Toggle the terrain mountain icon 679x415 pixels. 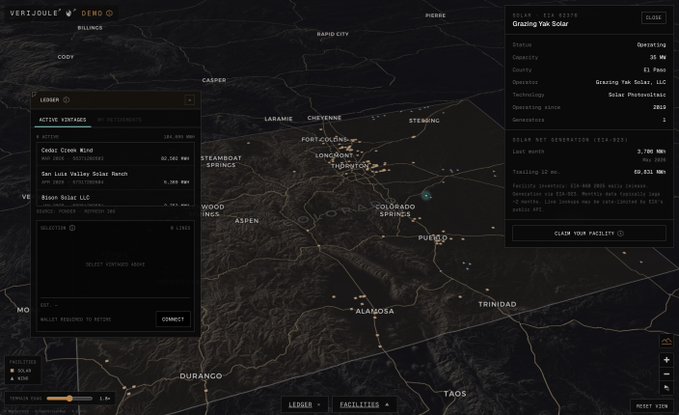[666, 342]
